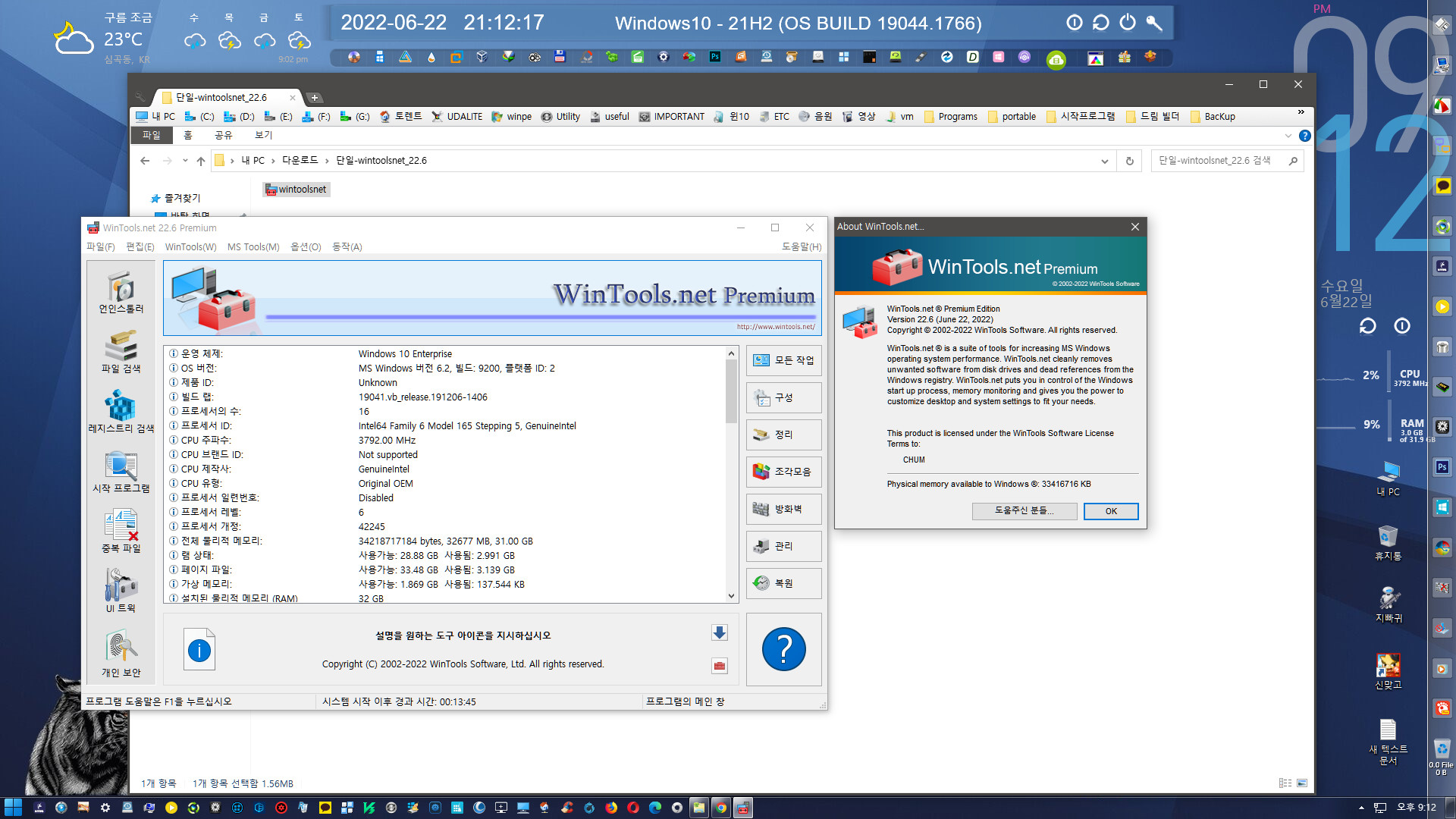Open the UDALITE bookmark folder
The height and width of the screenshot is (819, 1456).
click(x=457, y=117)
